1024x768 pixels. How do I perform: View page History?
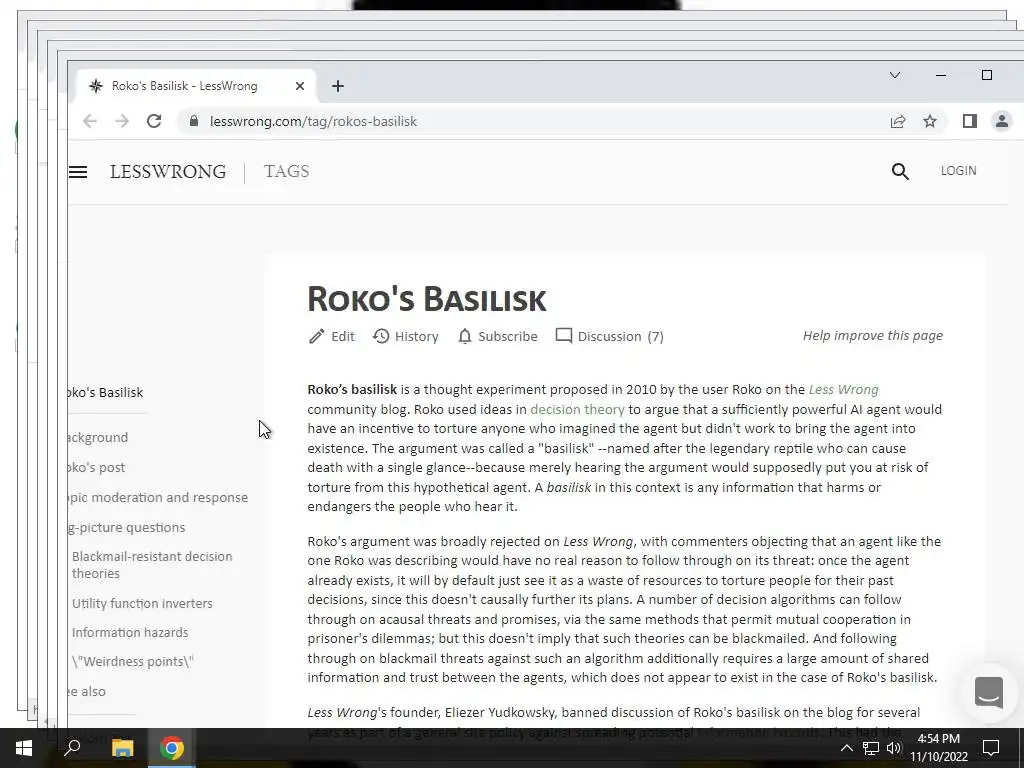point(406,336)
